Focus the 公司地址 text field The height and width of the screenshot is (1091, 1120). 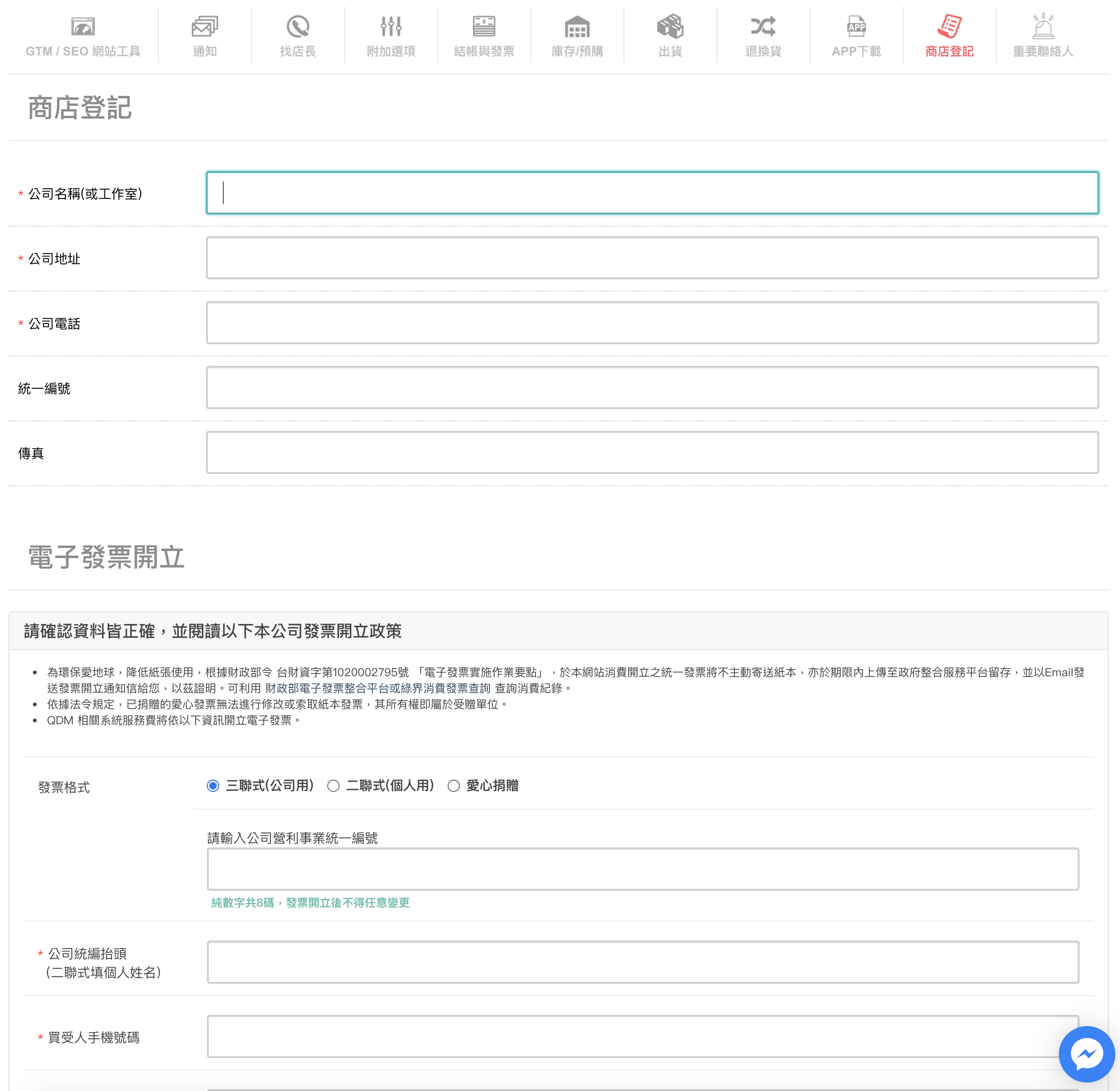pos(652,258)
